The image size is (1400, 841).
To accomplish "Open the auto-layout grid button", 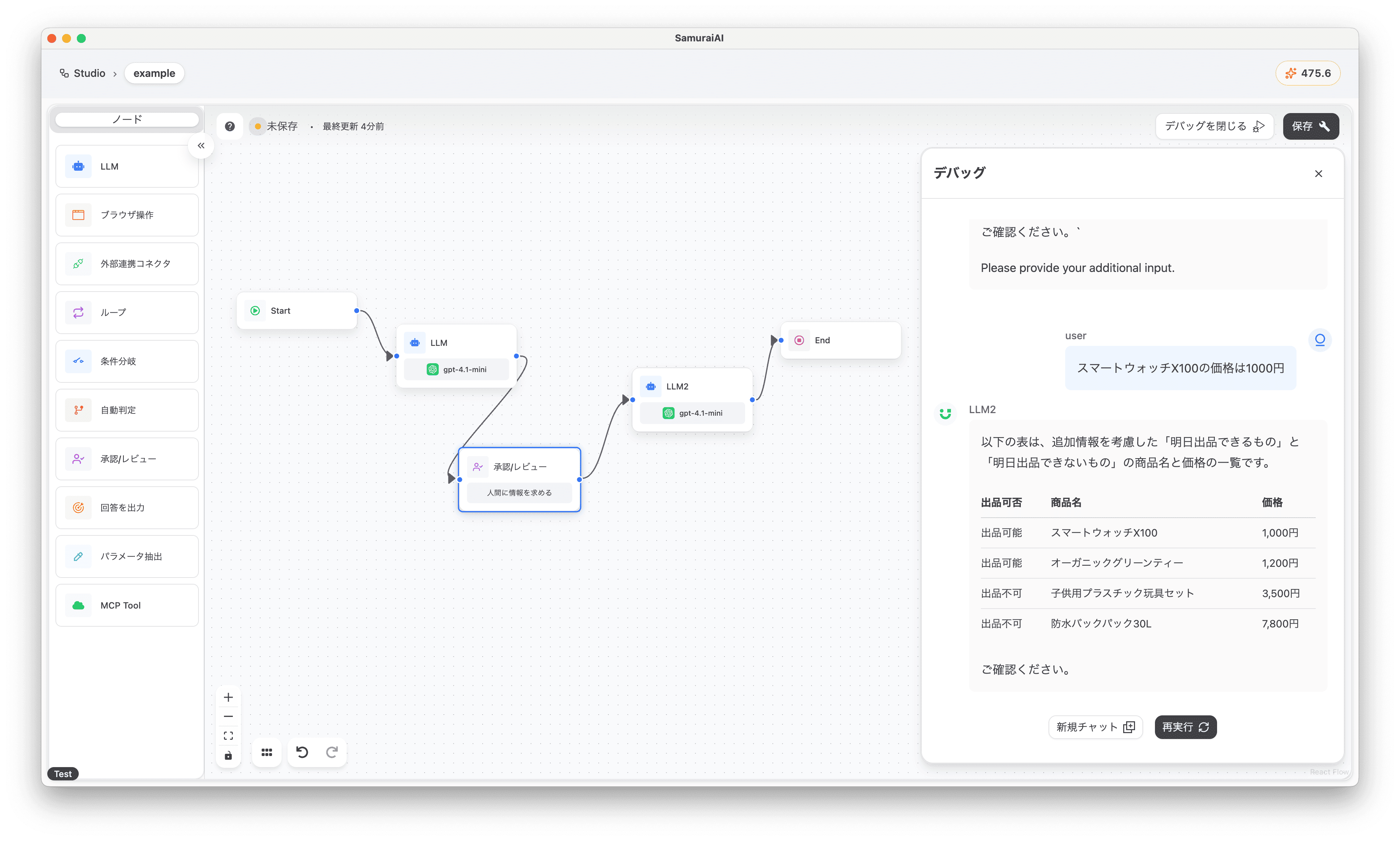I will pyautogui.click(x=266, y=752).
